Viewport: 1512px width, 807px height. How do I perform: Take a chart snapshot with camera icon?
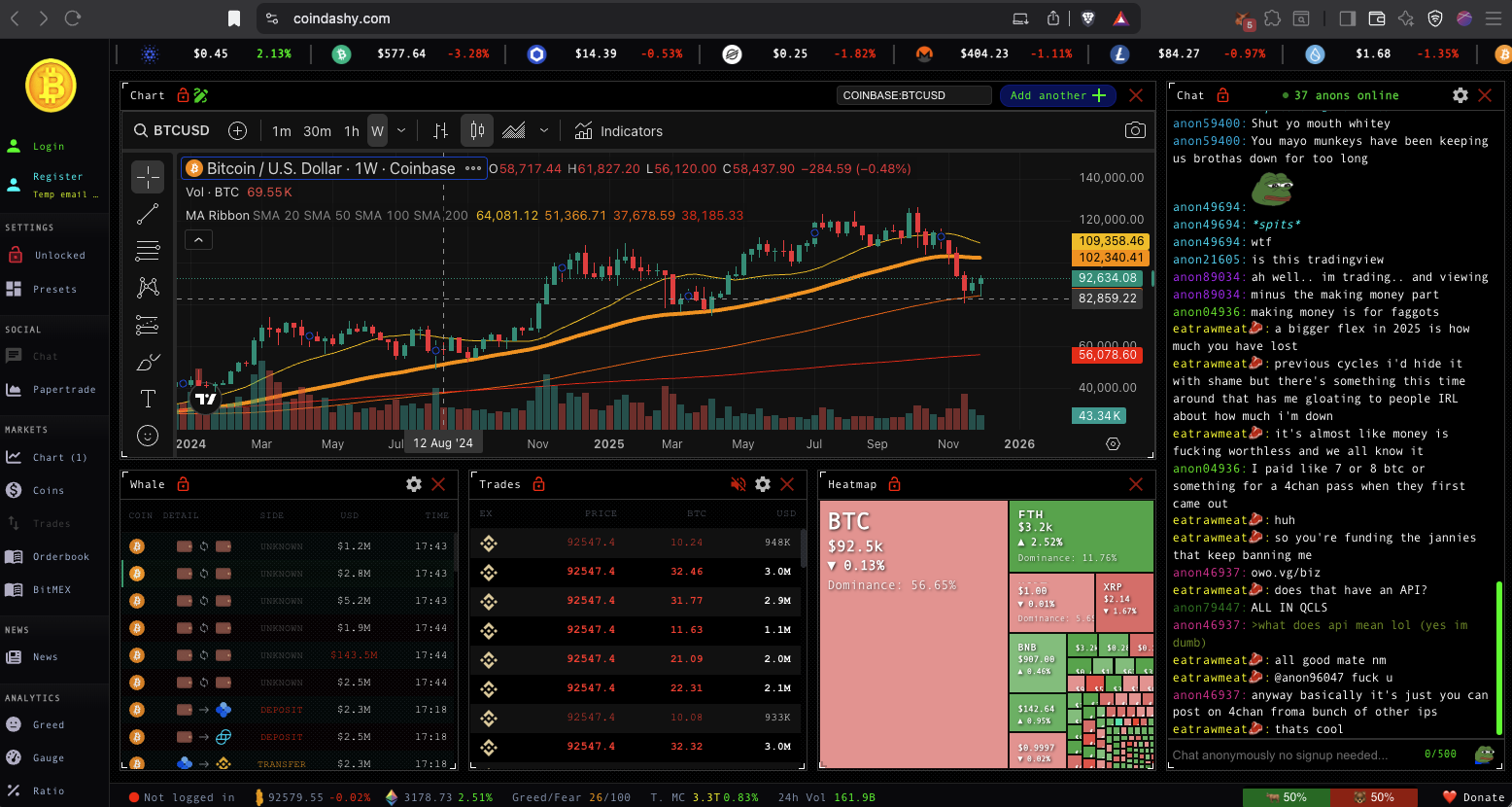click(1134, 130)
